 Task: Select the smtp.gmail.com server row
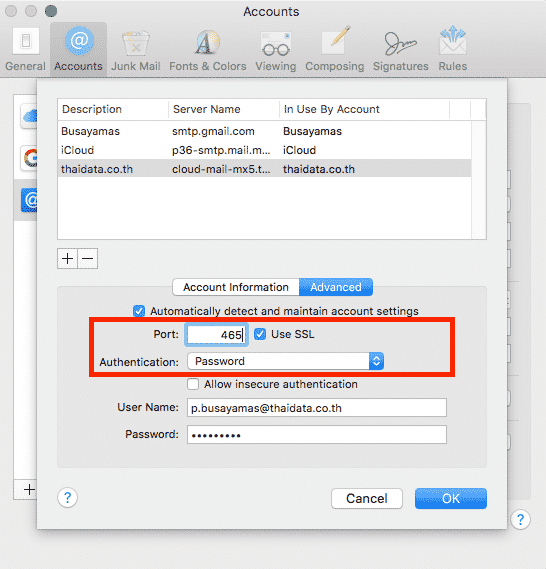264,131
